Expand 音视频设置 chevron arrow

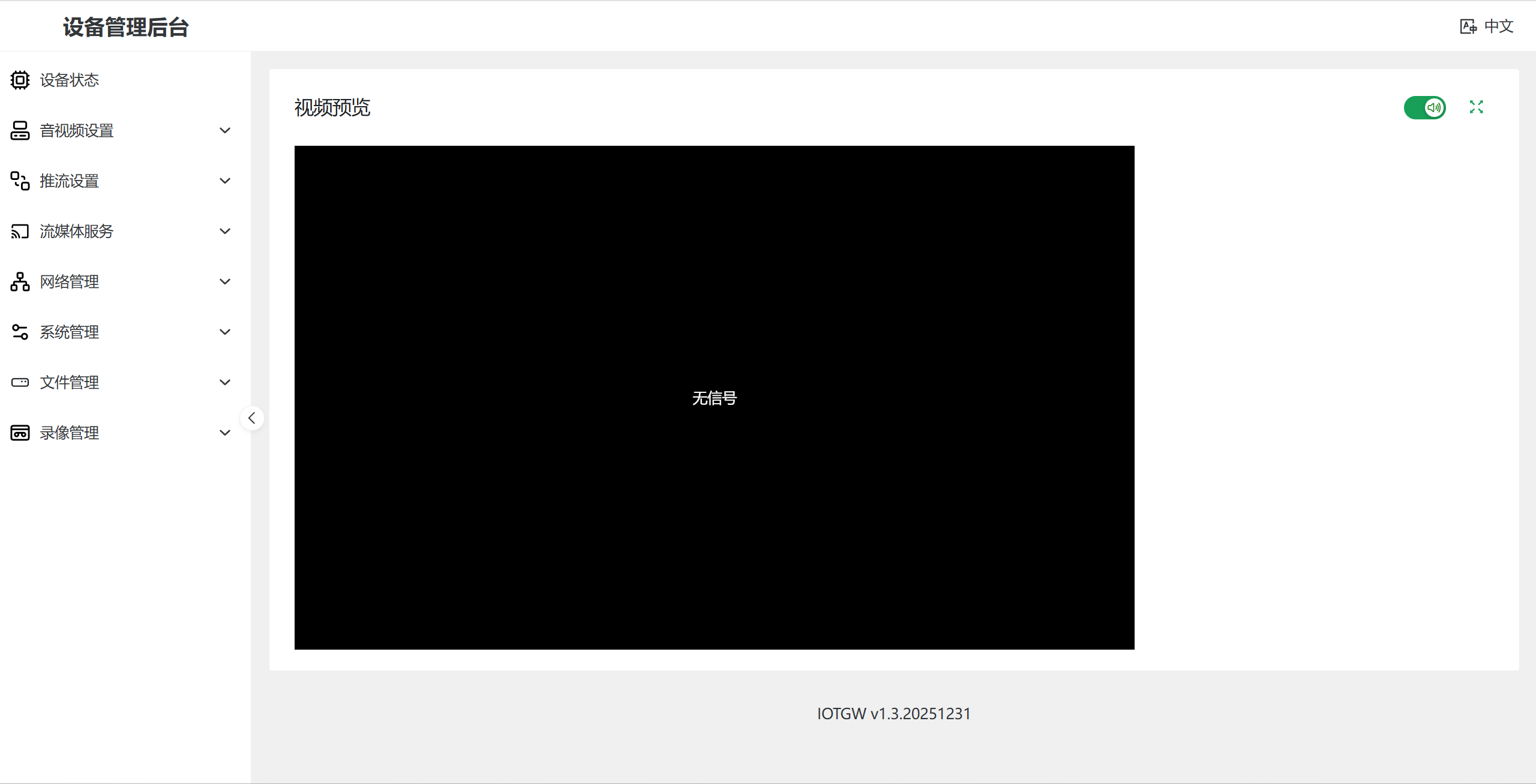pyautogui.click(x=225, y=130)
